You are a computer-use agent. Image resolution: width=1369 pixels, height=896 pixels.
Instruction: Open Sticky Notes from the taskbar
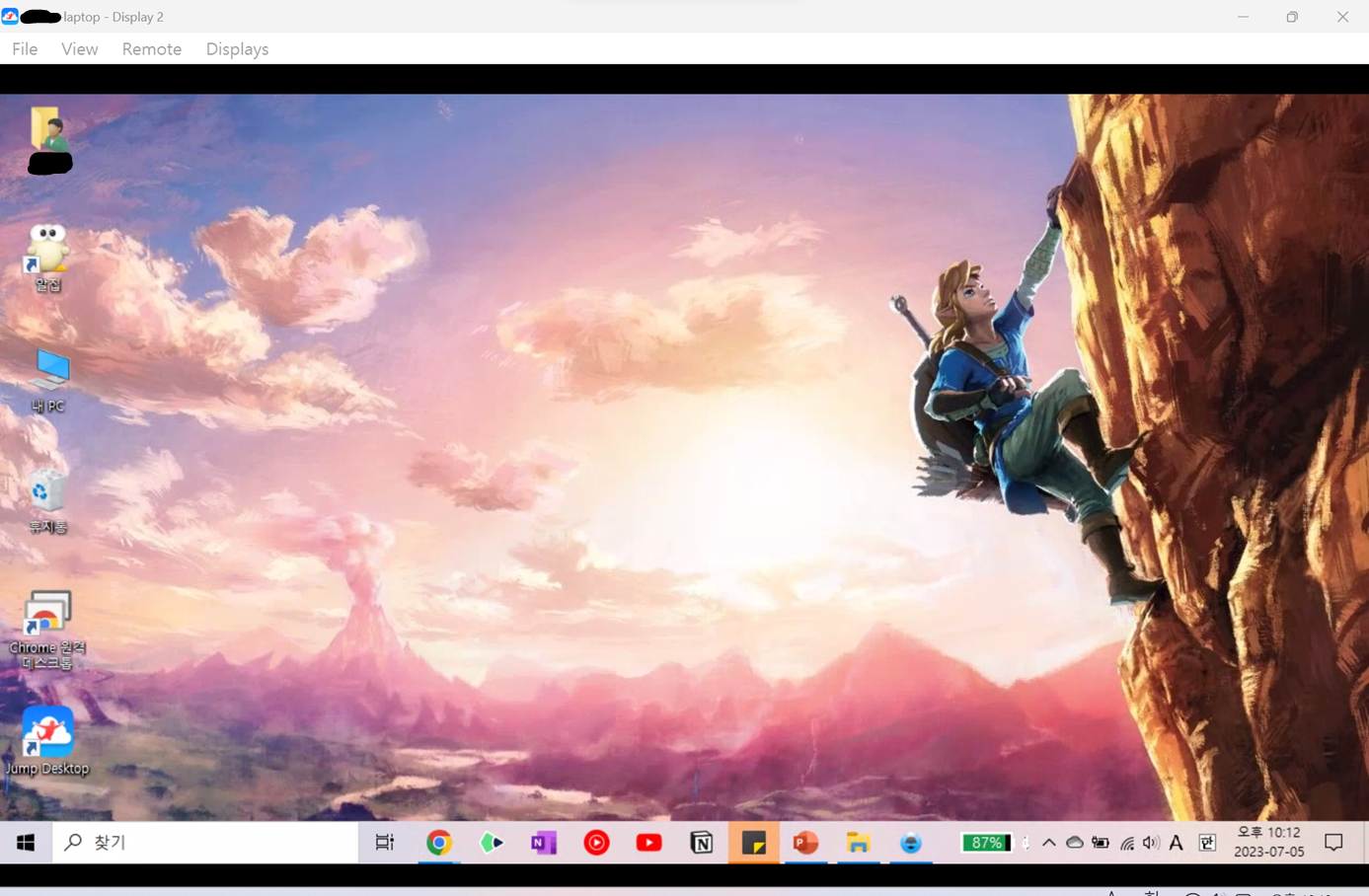pyautogui.click(x=754, y=843)
